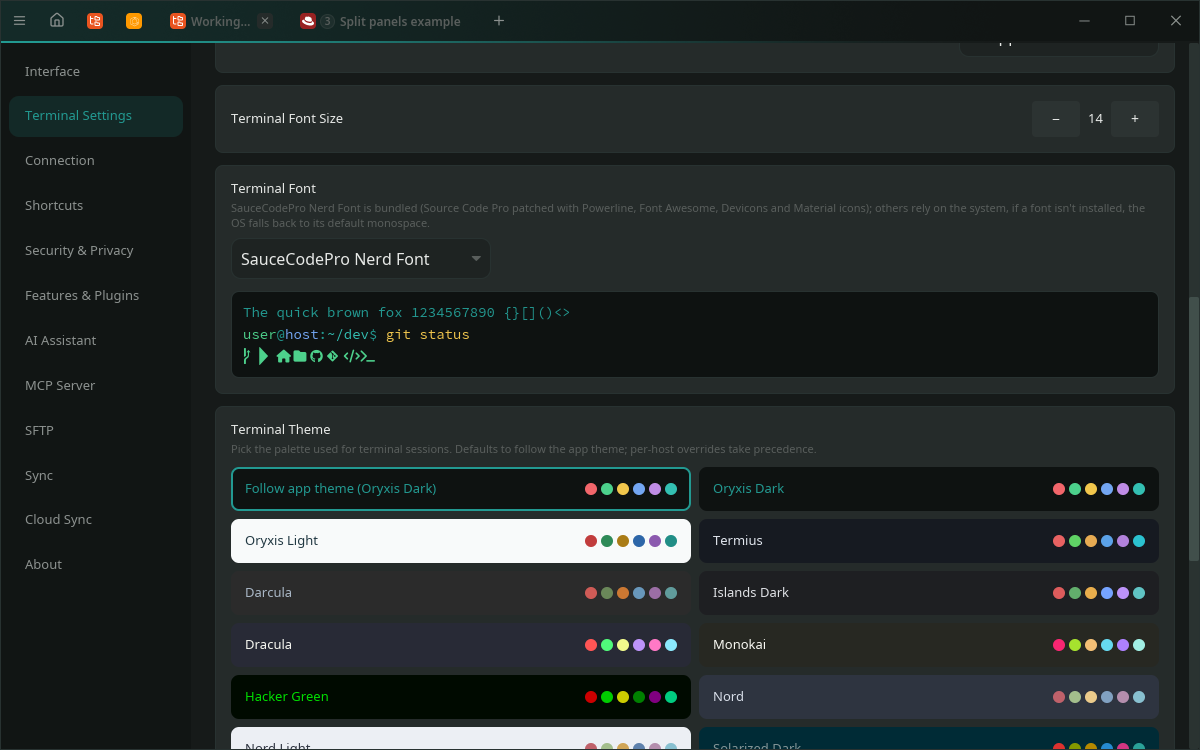This screenshot has height=750, width=1200.
Task: Select the Nord terminal theme
Action: 929,697
